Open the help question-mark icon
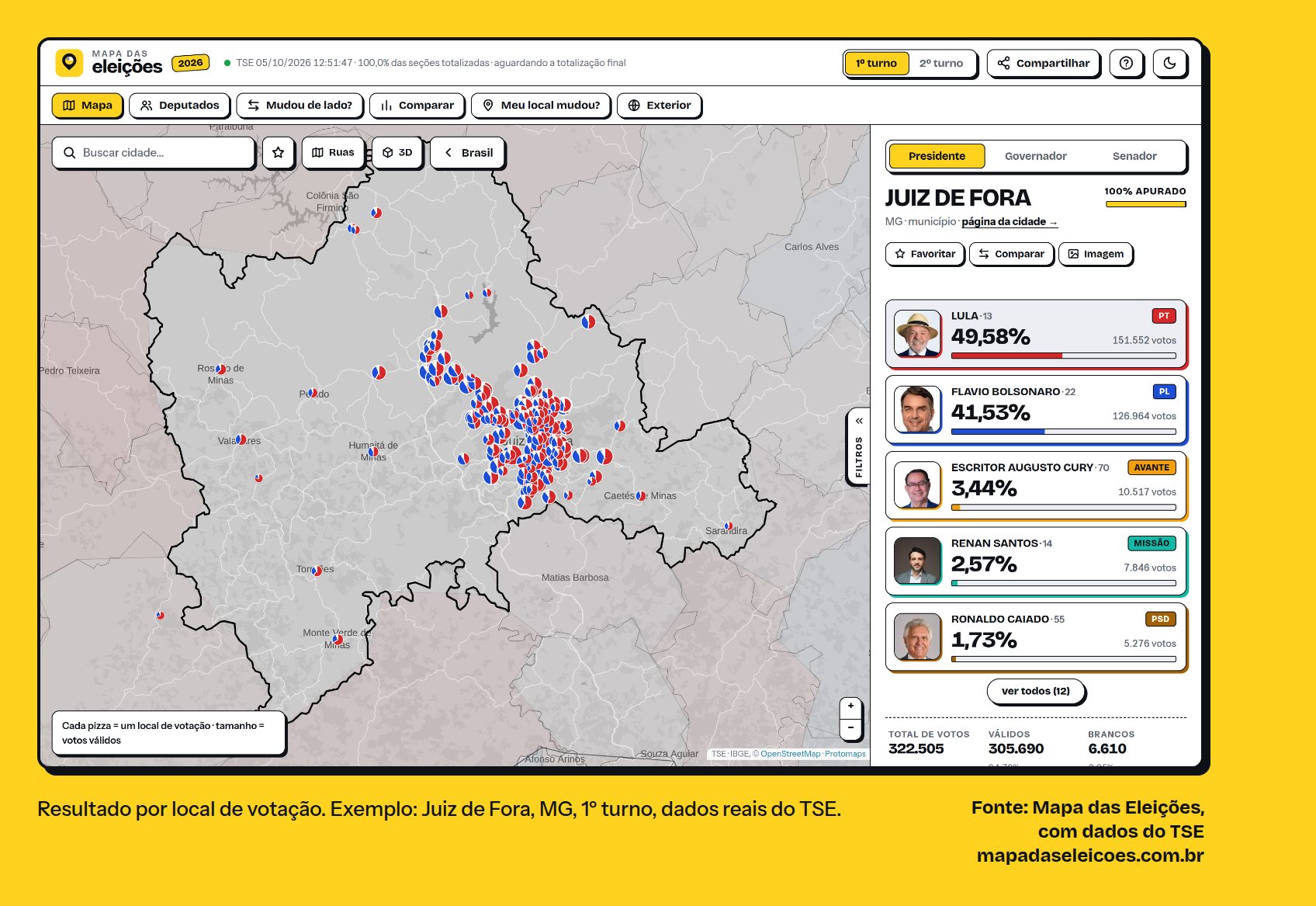 (x=1126, y=63)
